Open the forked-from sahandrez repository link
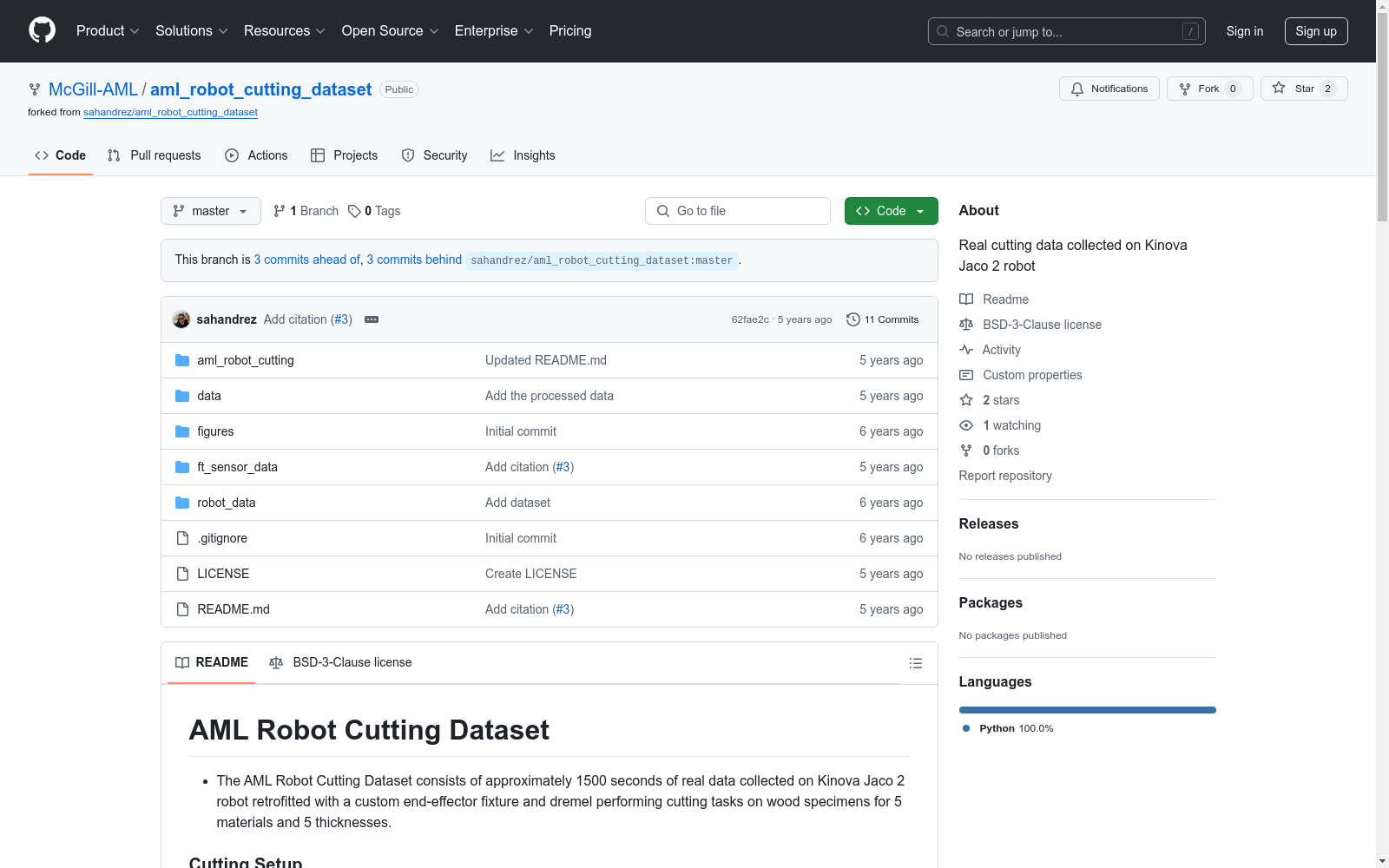The width and height of the screenshot is (1389, 868). click(170, 112)
